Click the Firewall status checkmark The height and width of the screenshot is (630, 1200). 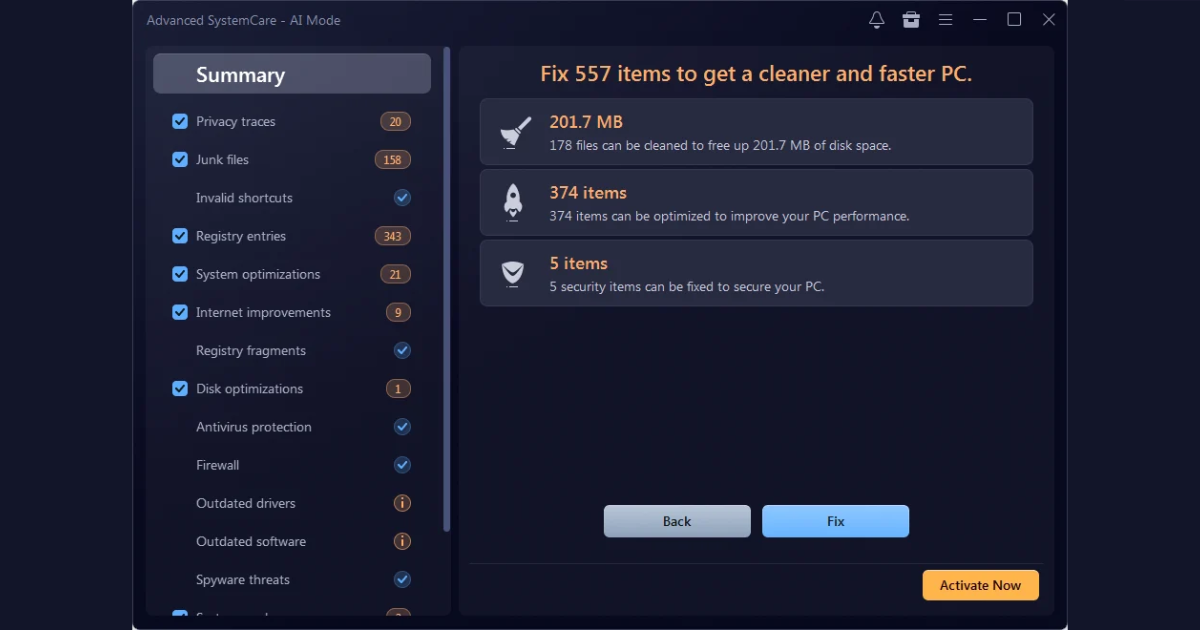click(x=402, y=465)
